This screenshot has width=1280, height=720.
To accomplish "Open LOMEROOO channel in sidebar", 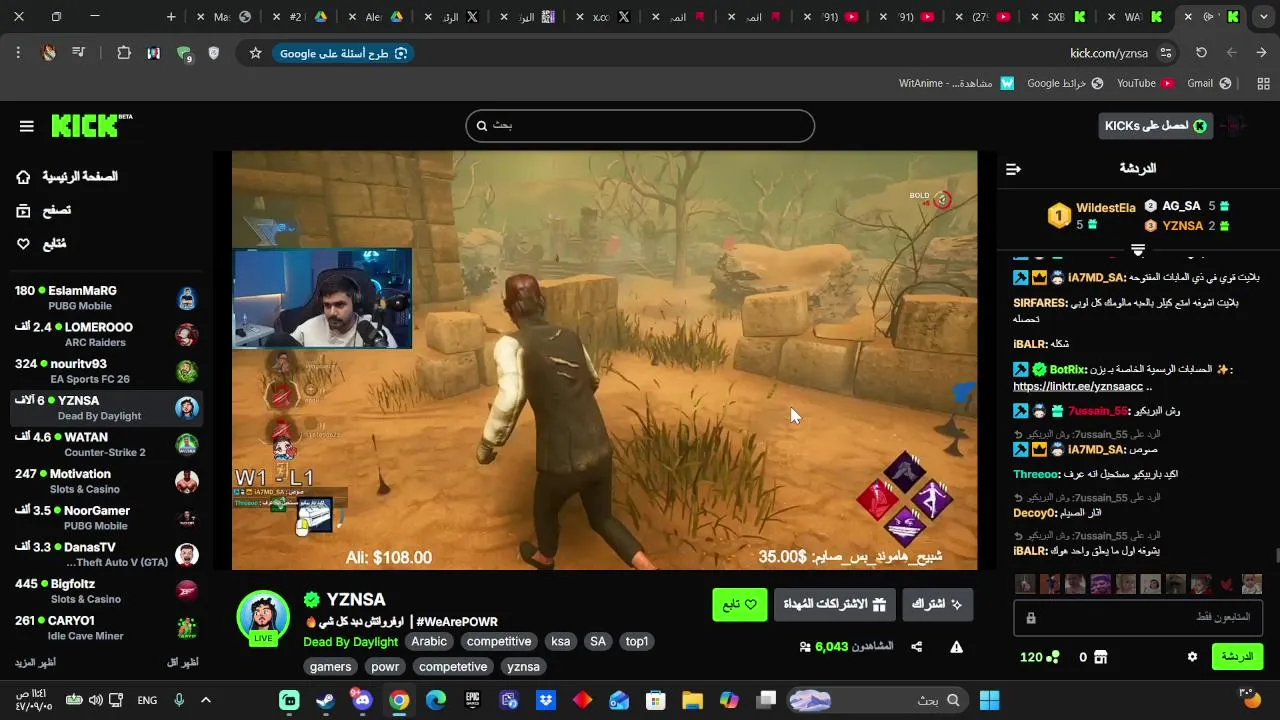I will coord(106,334).
